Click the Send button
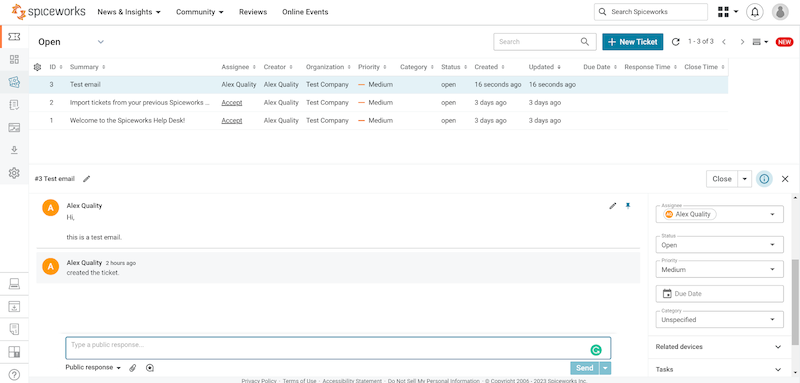 click(x=585, y=368)
